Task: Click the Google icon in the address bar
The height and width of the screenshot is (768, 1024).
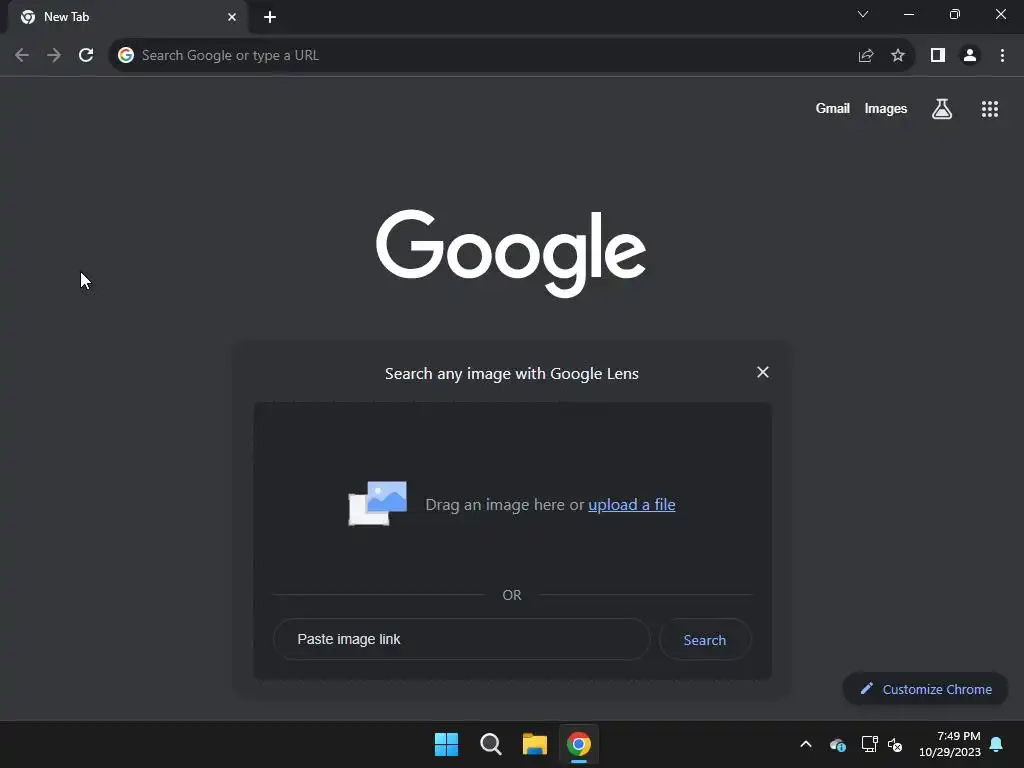Action: 125,55
